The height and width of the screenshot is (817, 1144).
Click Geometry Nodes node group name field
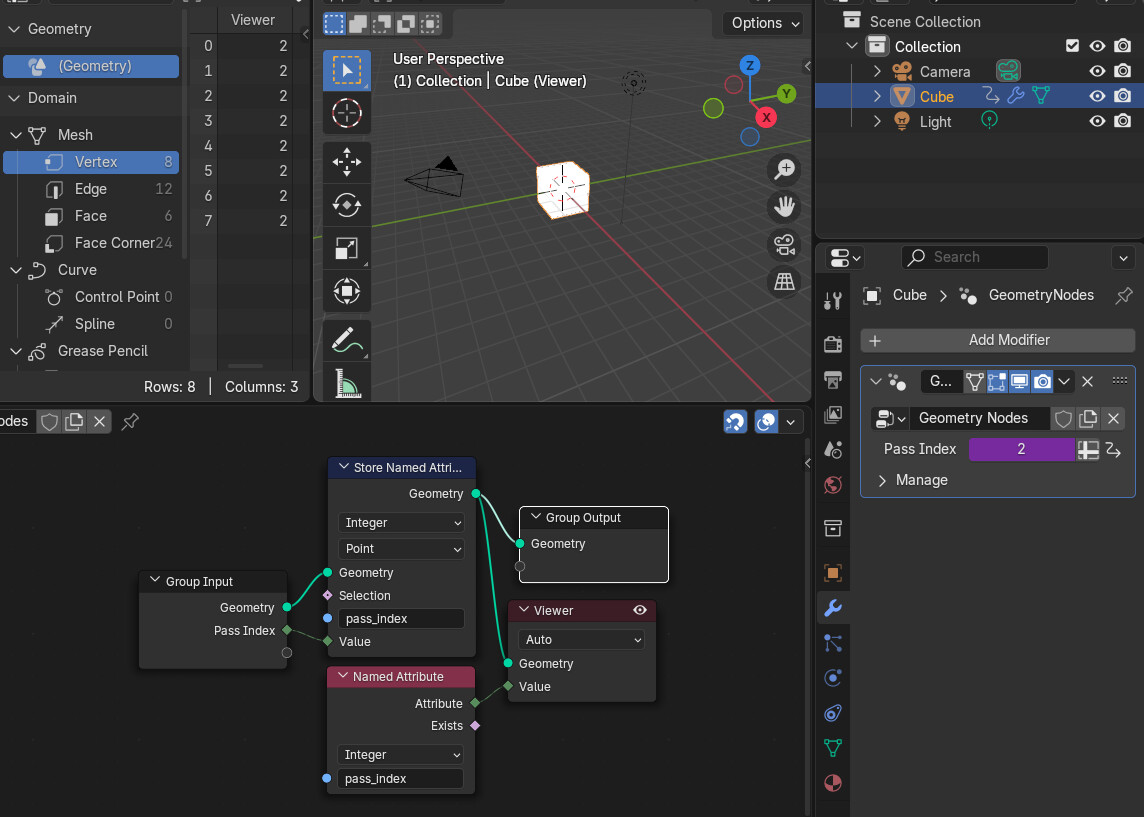(979, 418)
